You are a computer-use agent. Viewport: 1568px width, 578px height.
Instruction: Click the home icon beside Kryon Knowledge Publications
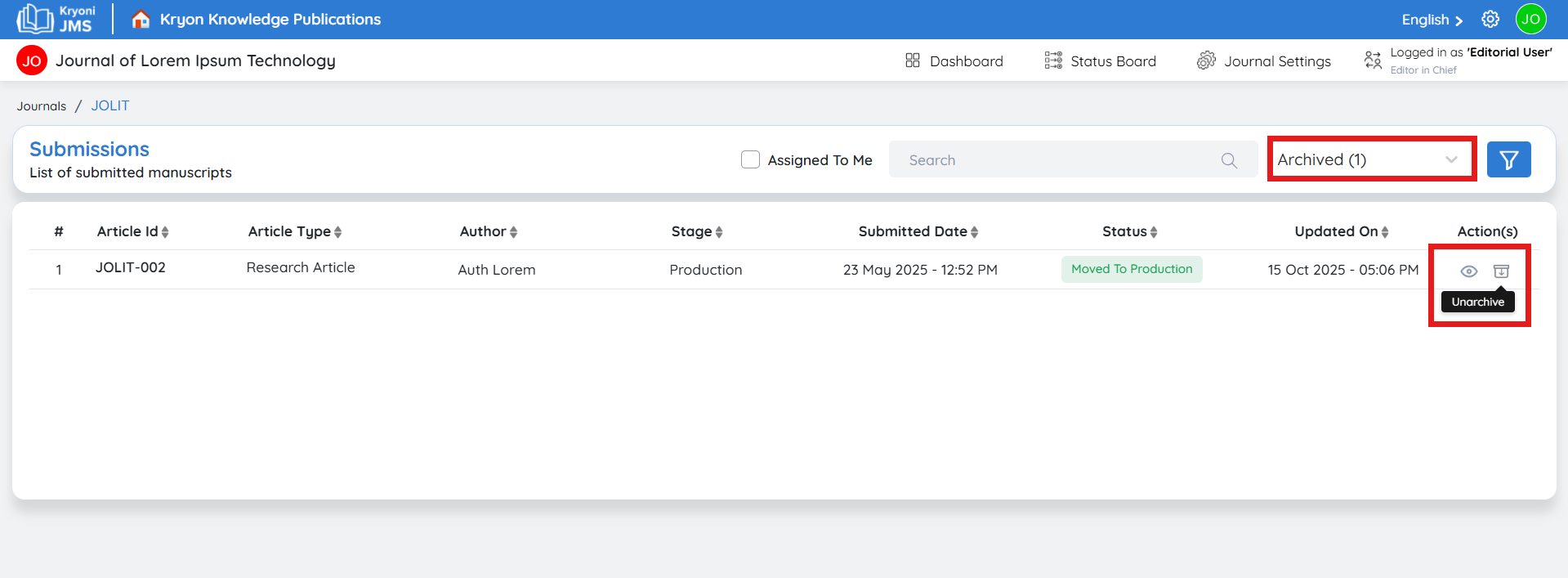point(141,19)
